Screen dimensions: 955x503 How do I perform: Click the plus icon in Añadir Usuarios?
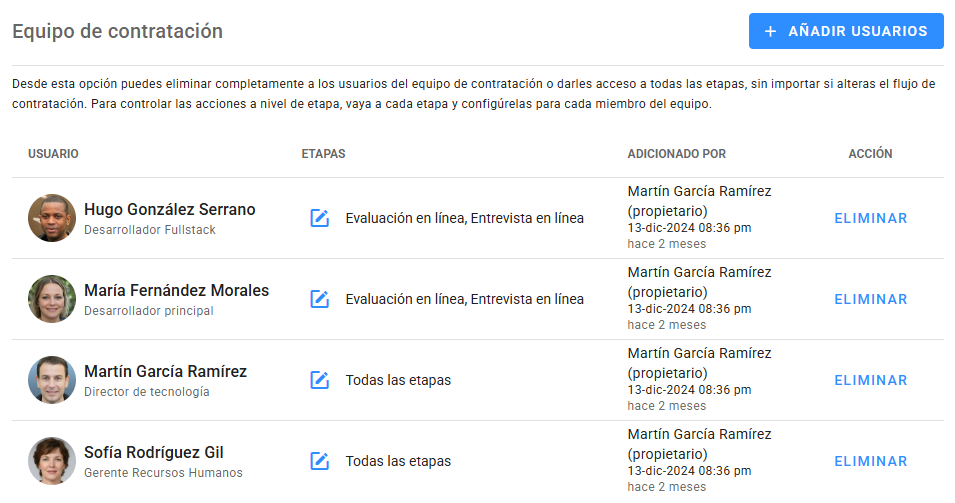770,31
